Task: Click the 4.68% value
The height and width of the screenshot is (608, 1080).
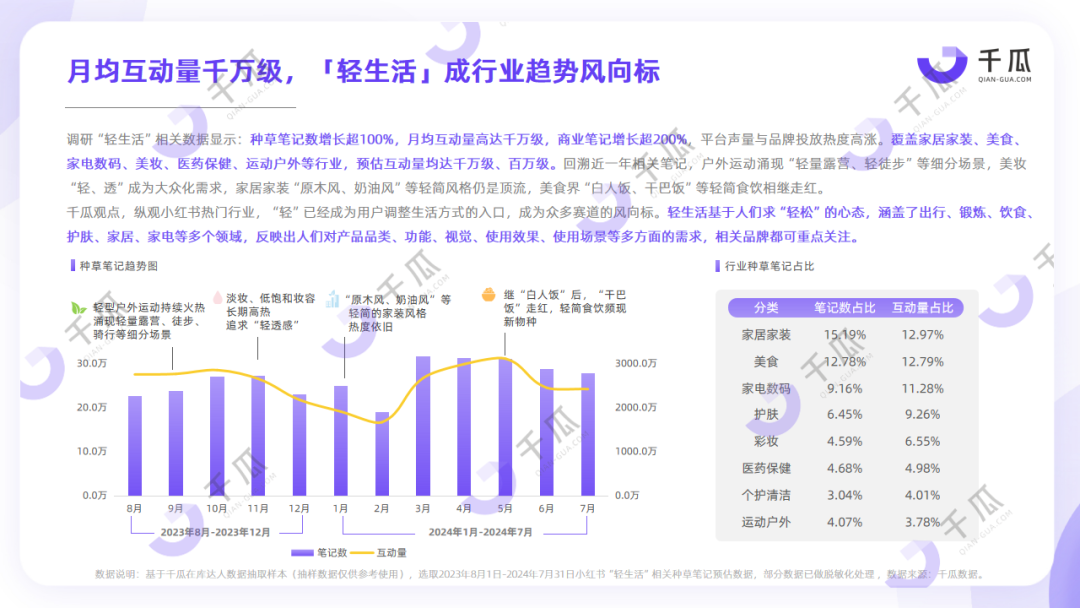Action: (x=844, y=468)
